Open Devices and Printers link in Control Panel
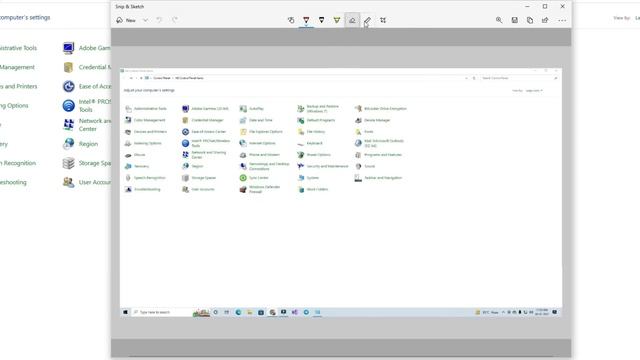The image size is (640, 360). click(18, 87)
